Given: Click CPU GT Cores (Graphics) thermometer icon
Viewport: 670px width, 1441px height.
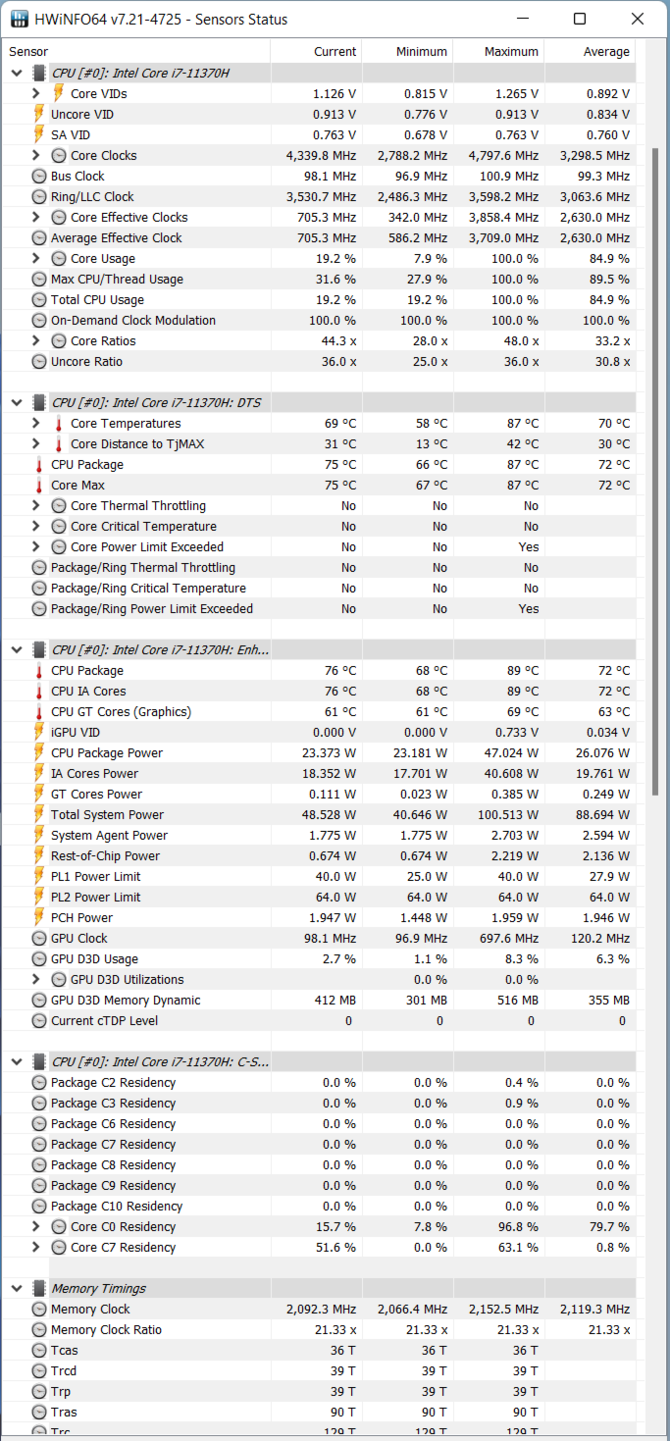Looking at the screenshot, I should 39,712.
